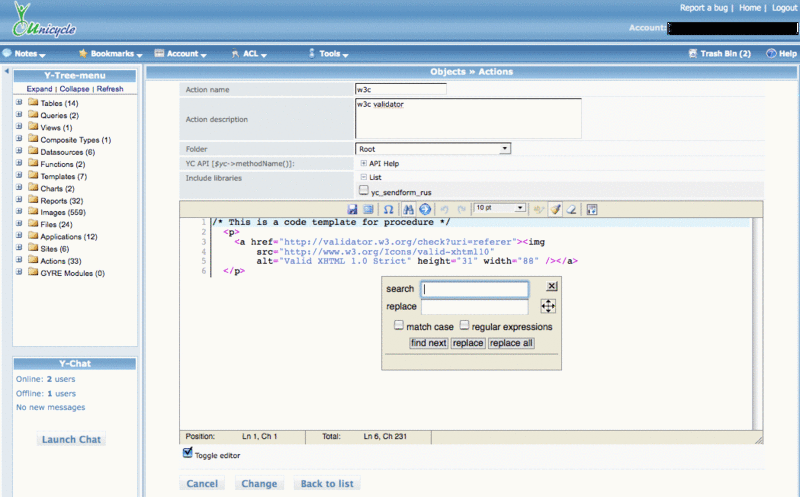The height and width of the screenshot is (497, 800).
Task: Open Trash Bin (2)
Action: coord(719,53)
